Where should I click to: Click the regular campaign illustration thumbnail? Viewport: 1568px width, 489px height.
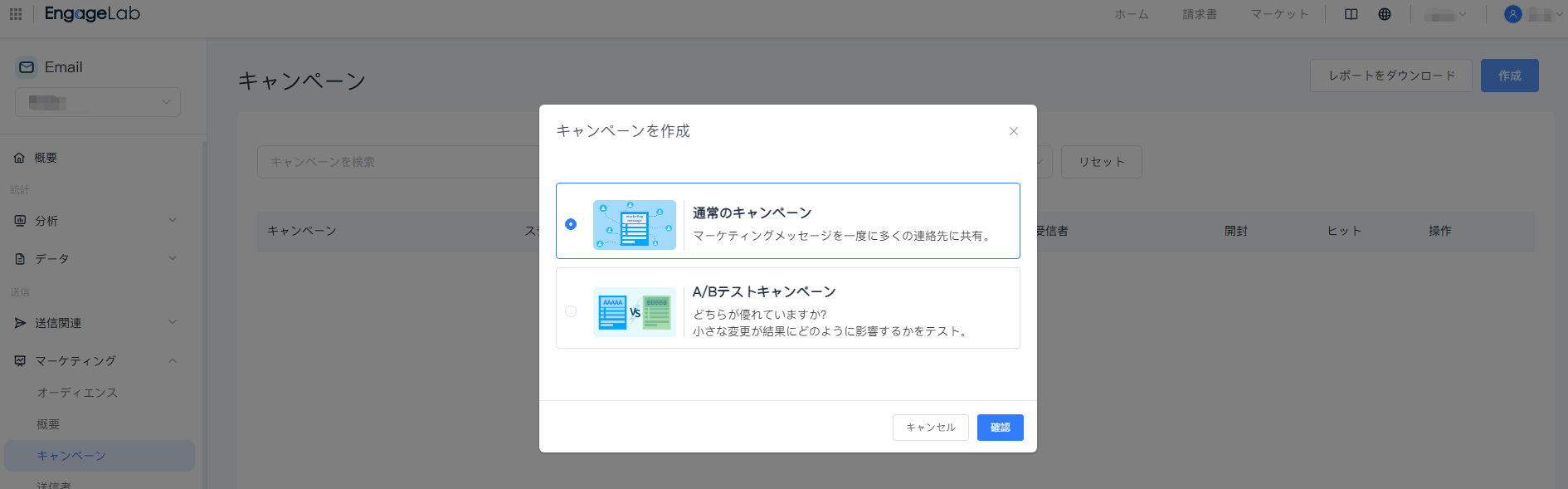635,225
